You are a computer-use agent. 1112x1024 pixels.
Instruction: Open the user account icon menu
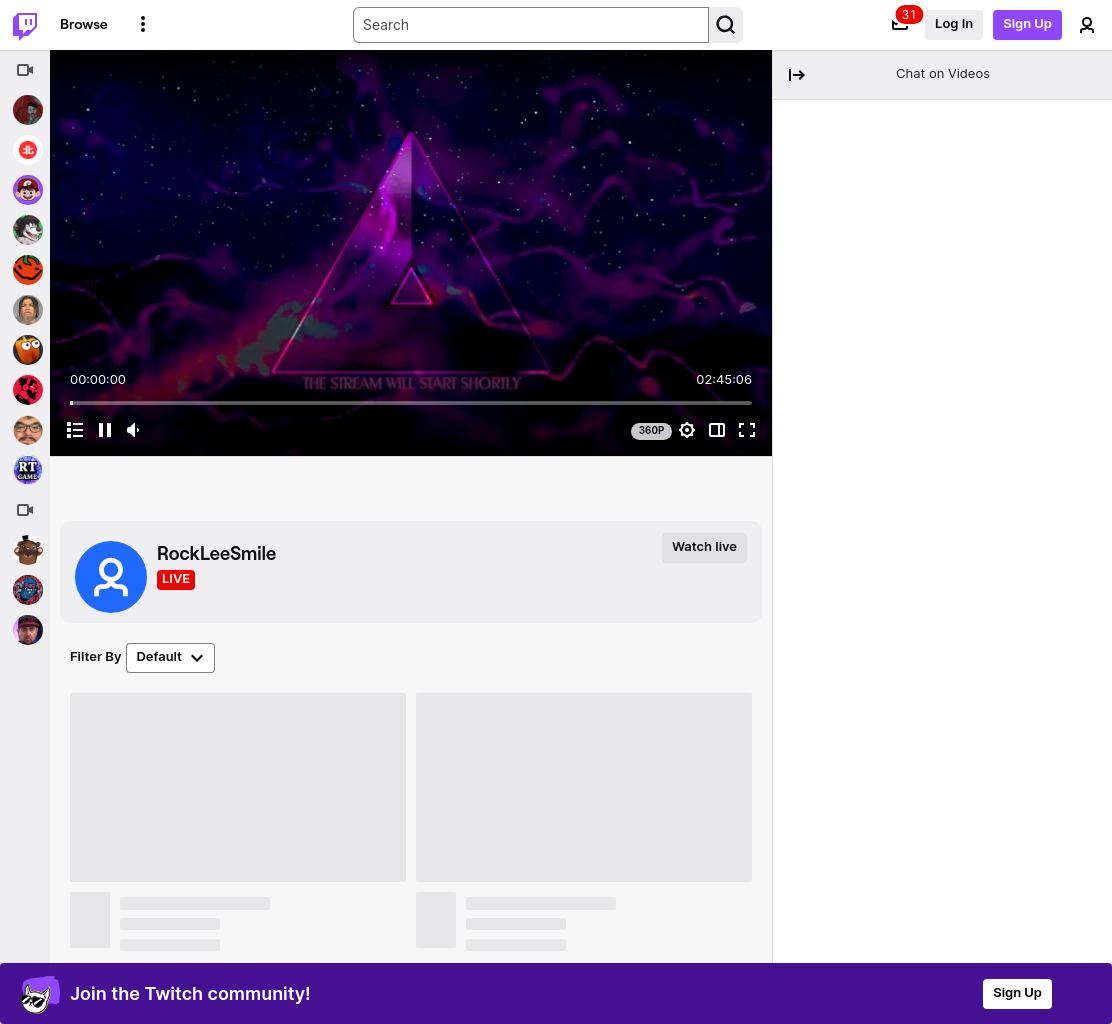coord(1086,25)
